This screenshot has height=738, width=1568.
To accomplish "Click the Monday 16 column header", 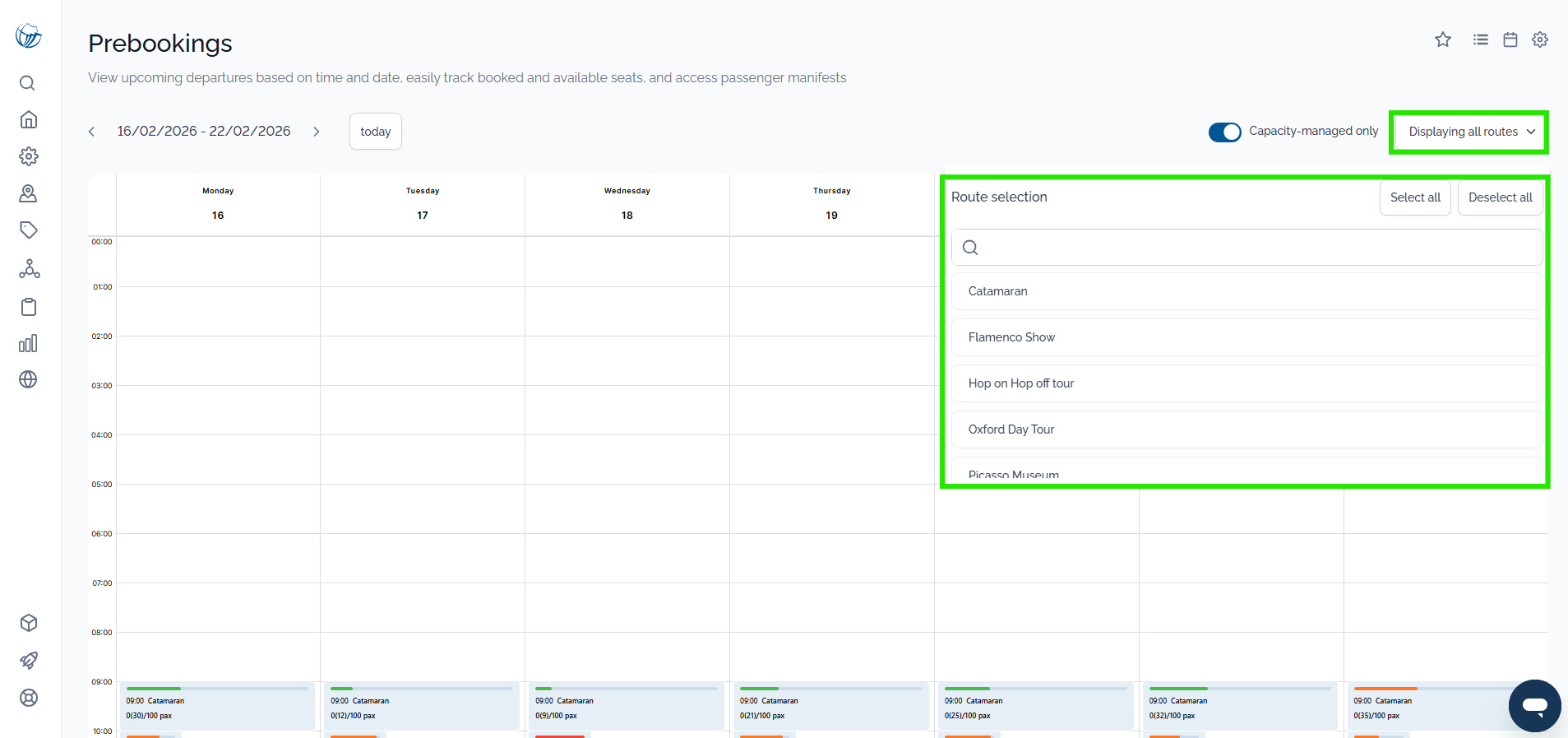I will (218, 203).
